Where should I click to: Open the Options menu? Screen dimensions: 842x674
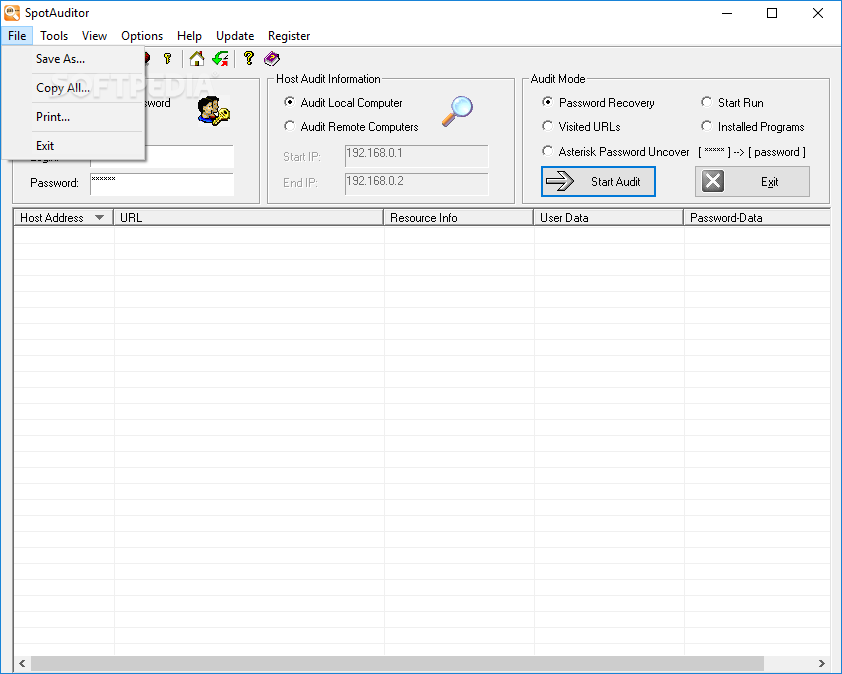142,35
